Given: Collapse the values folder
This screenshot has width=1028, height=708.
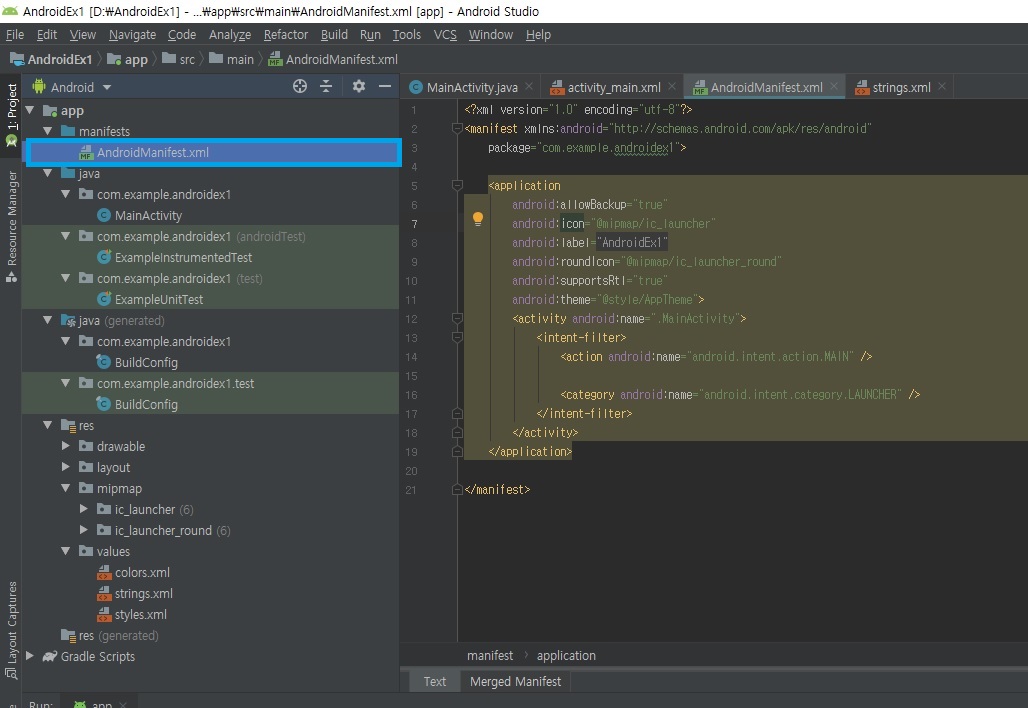Looking at the screenshot, I should pos(66,551).
